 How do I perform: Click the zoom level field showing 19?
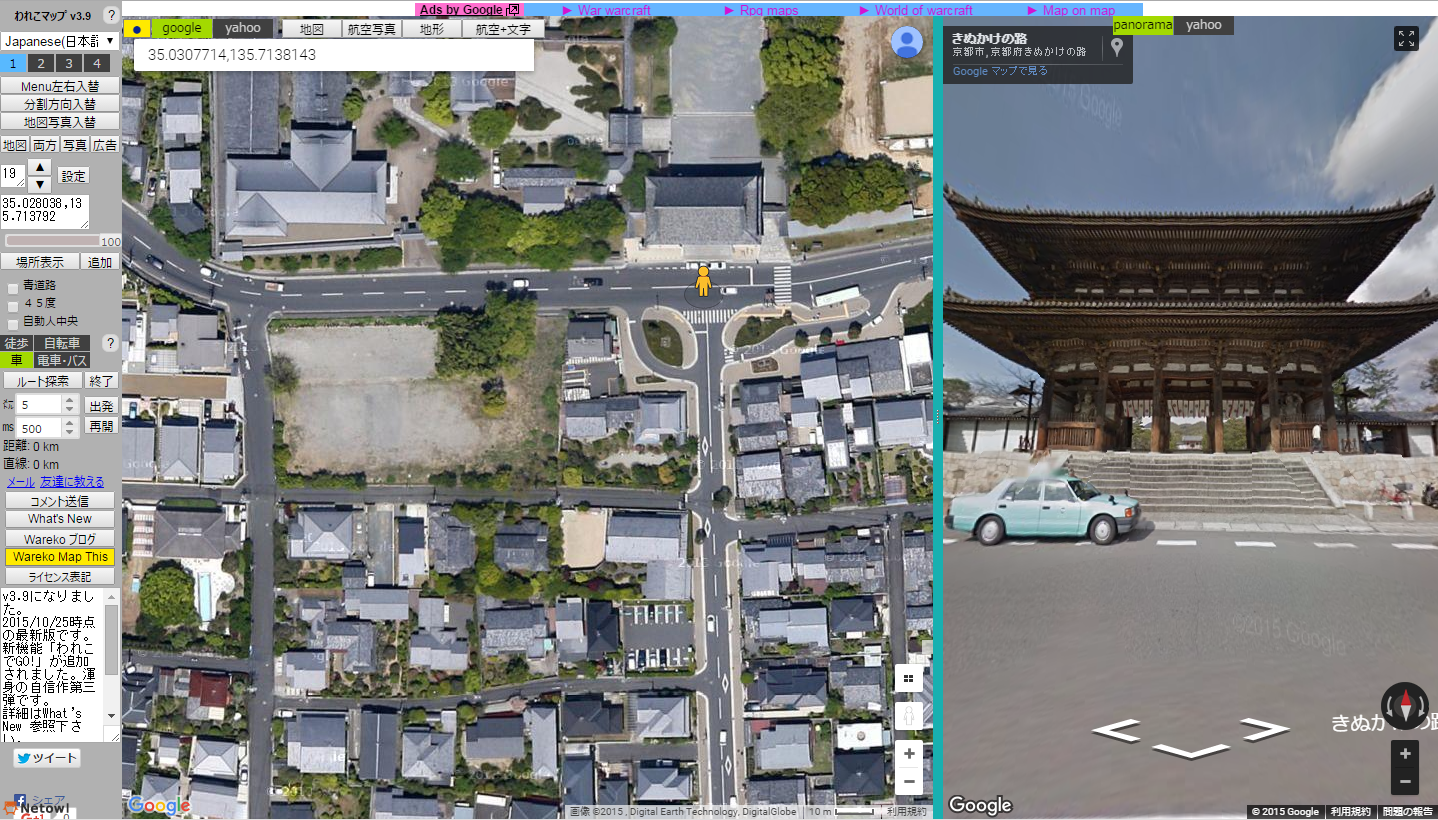(x=12, y=175)
